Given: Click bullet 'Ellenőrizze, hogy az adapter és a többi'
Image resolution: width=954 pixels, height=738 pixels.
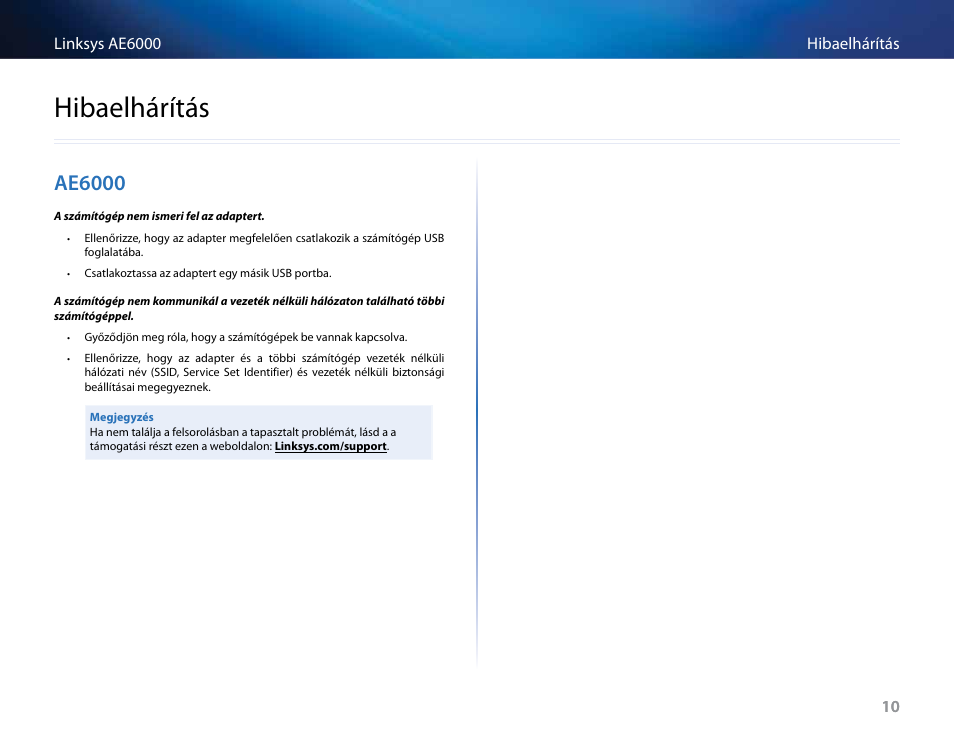Looking at the screenshot, I should click(x=264, y=372).
